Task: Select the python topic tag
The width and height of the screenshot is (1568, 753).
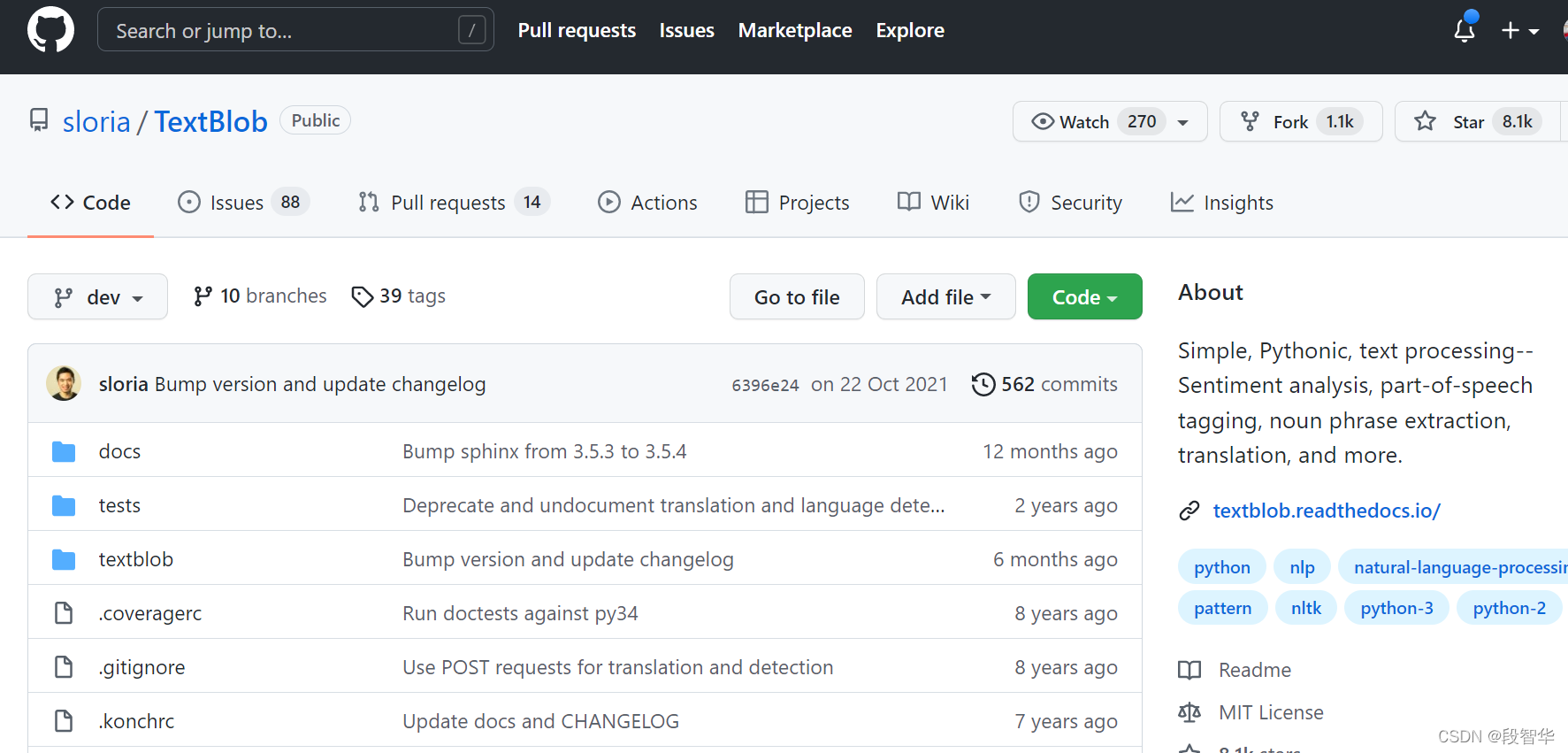Action: (x=1222, y=567)
